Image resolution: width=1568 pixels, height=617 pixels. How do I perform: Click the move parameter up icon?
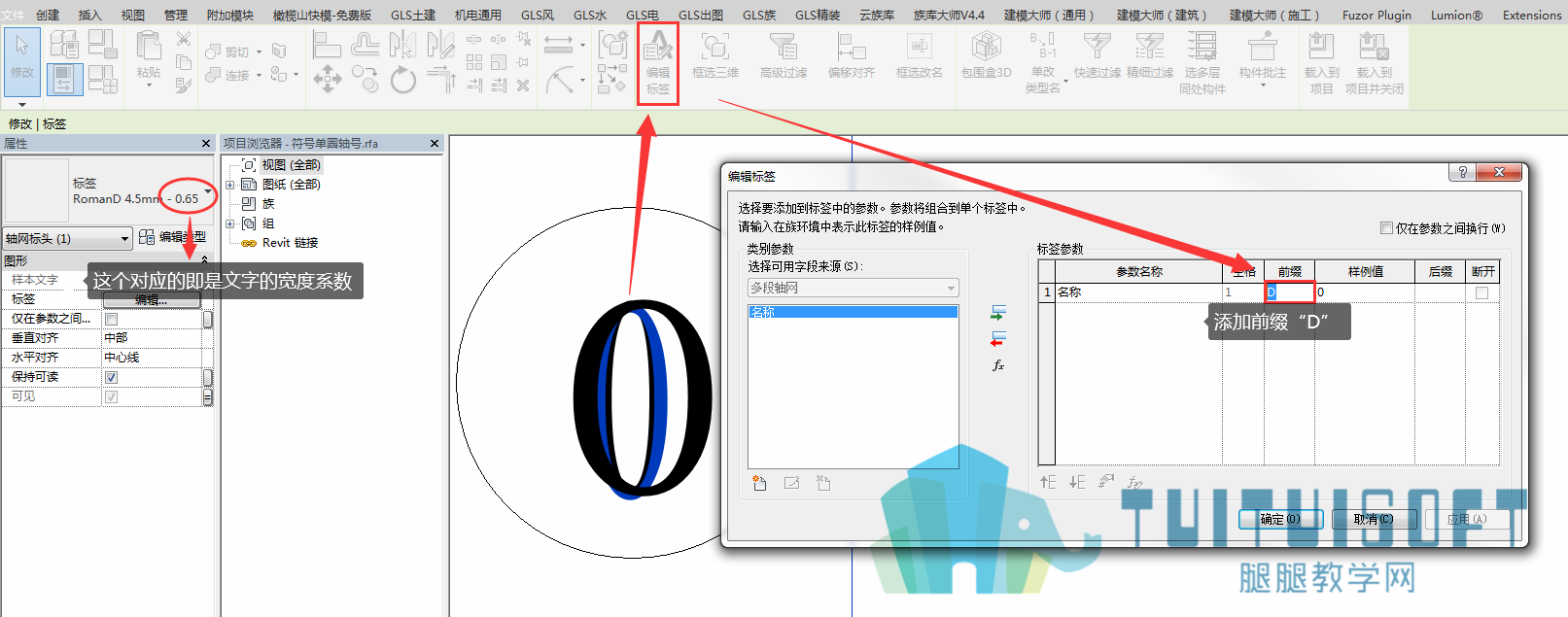pos(1047,481)
